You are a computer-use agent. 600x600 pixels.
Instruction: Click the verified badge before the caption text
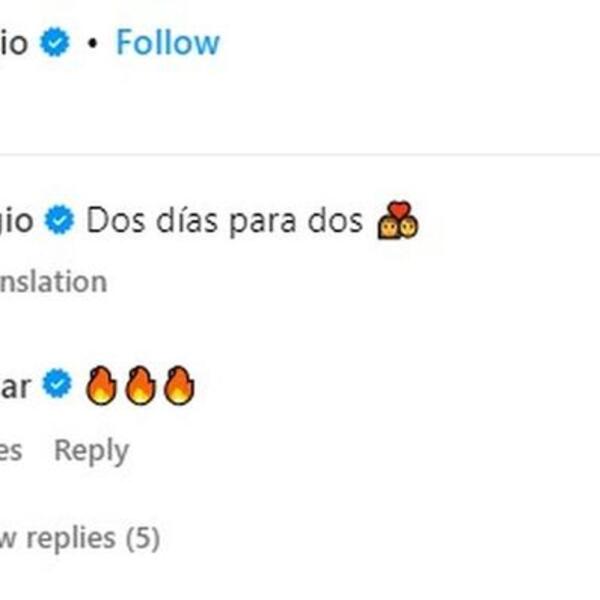[x=60, y=221]
